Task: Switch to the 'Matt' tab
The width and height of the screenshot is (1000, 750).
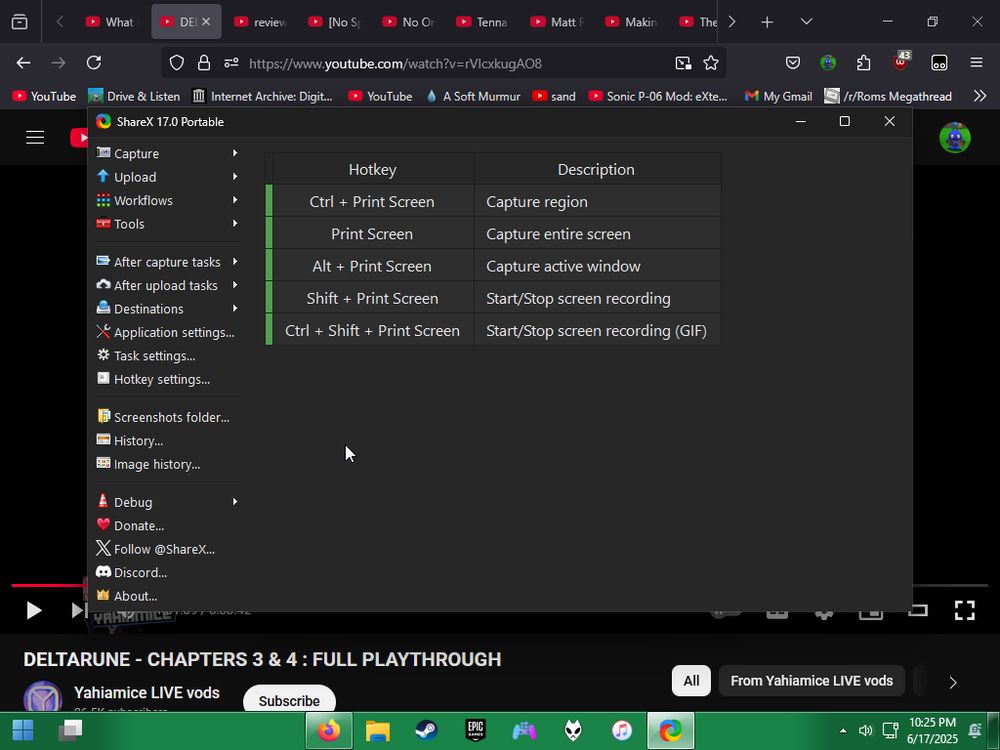Action: click(x=557, y=22)
